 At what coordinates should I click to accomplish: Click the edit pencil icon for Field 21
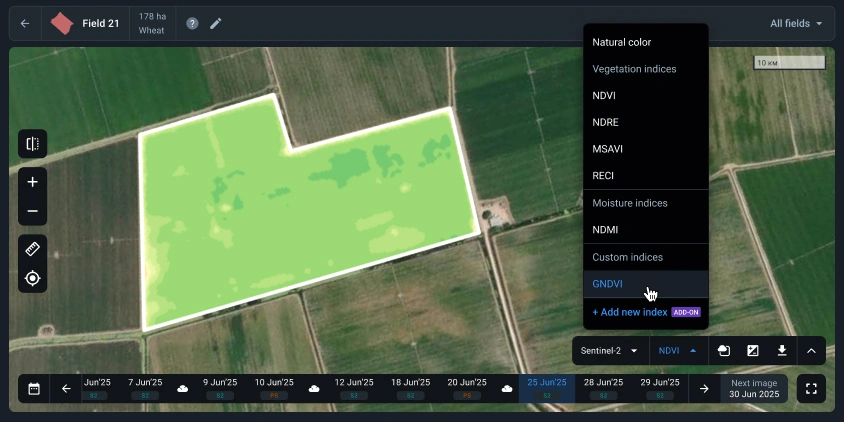point(216,23)
